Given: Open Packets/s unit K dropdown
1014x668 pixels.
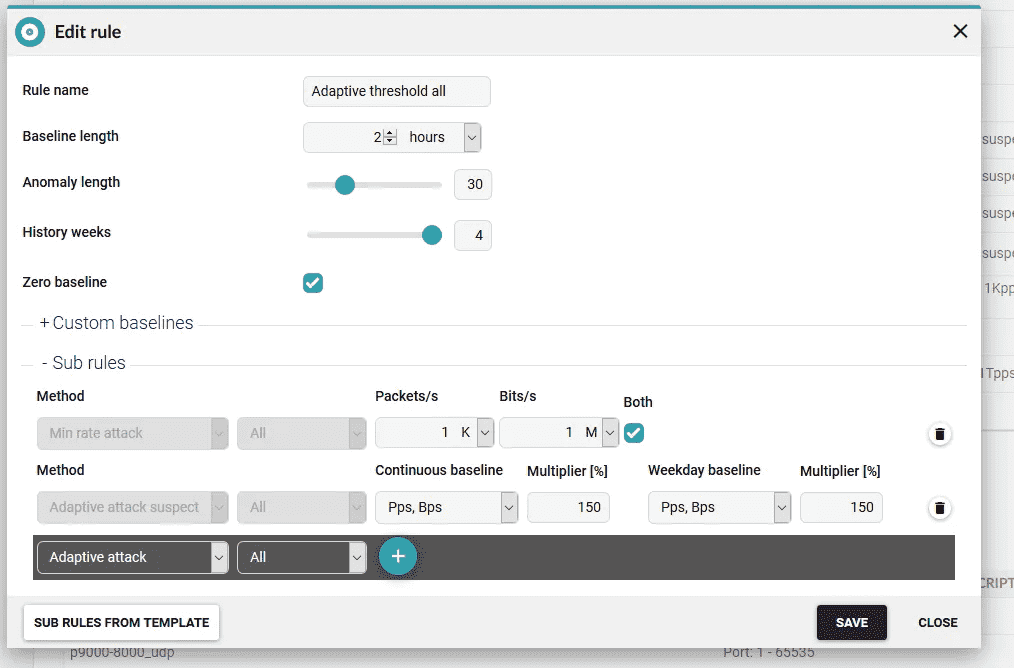Looking at the screenshot, I should point(485,433).
